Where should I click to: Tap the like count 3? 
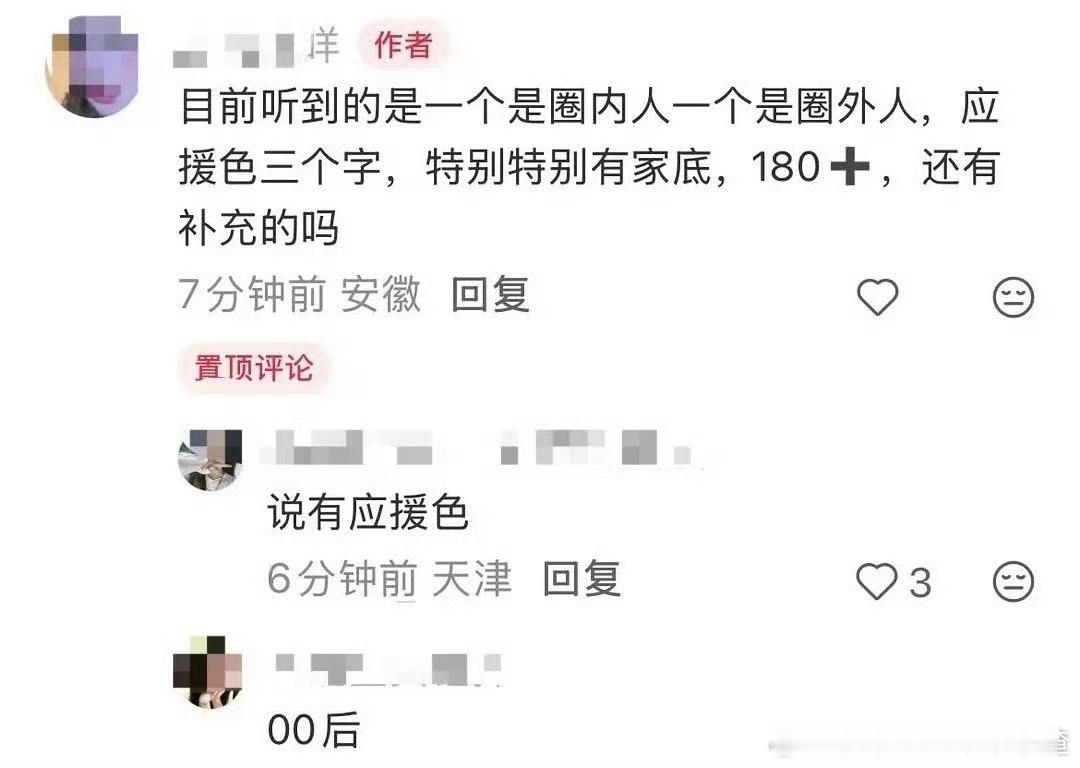(920, 583)
